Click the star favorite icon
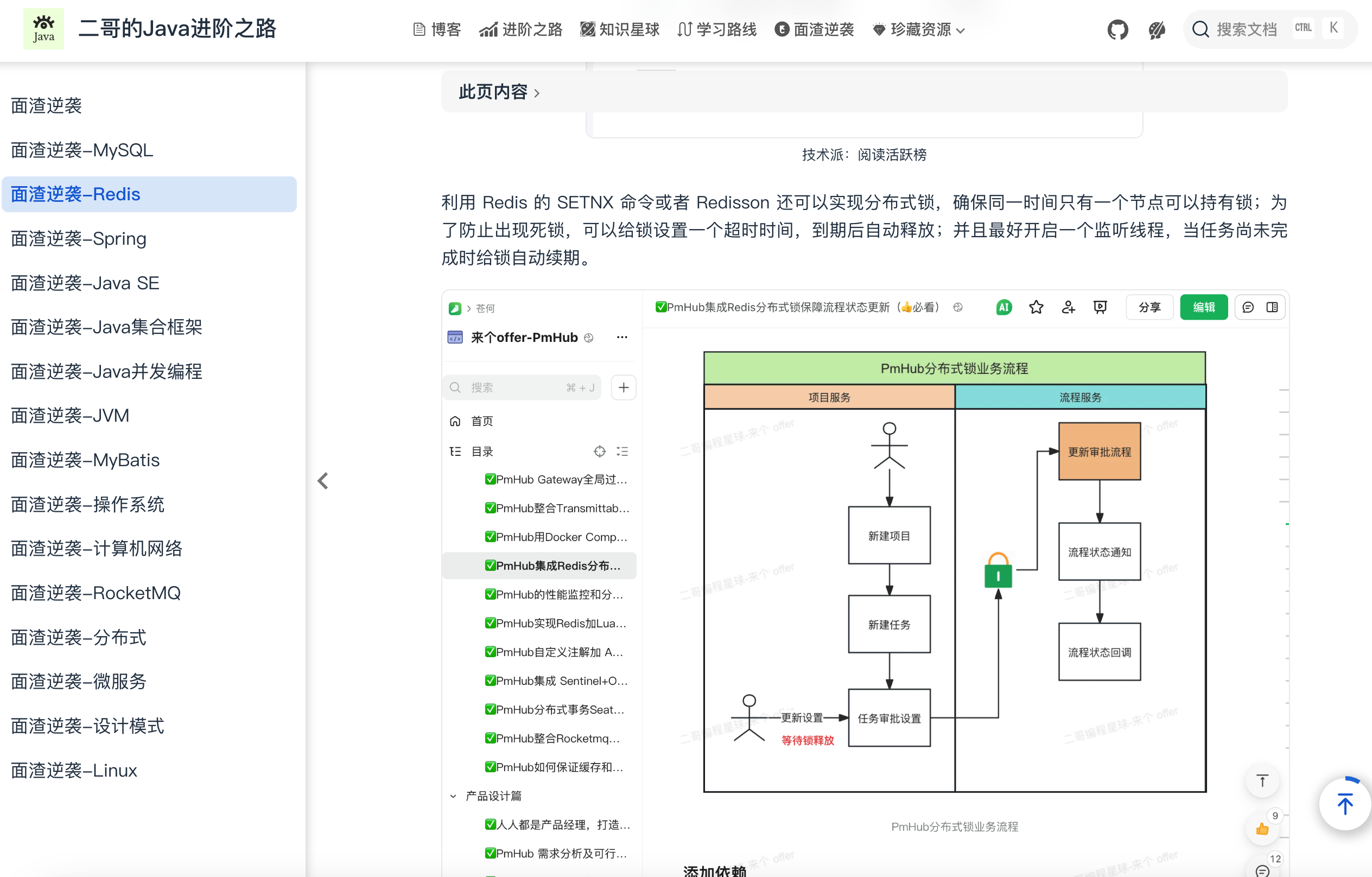The height and width of the screenshot is (877, 1372). (1036, 307)
